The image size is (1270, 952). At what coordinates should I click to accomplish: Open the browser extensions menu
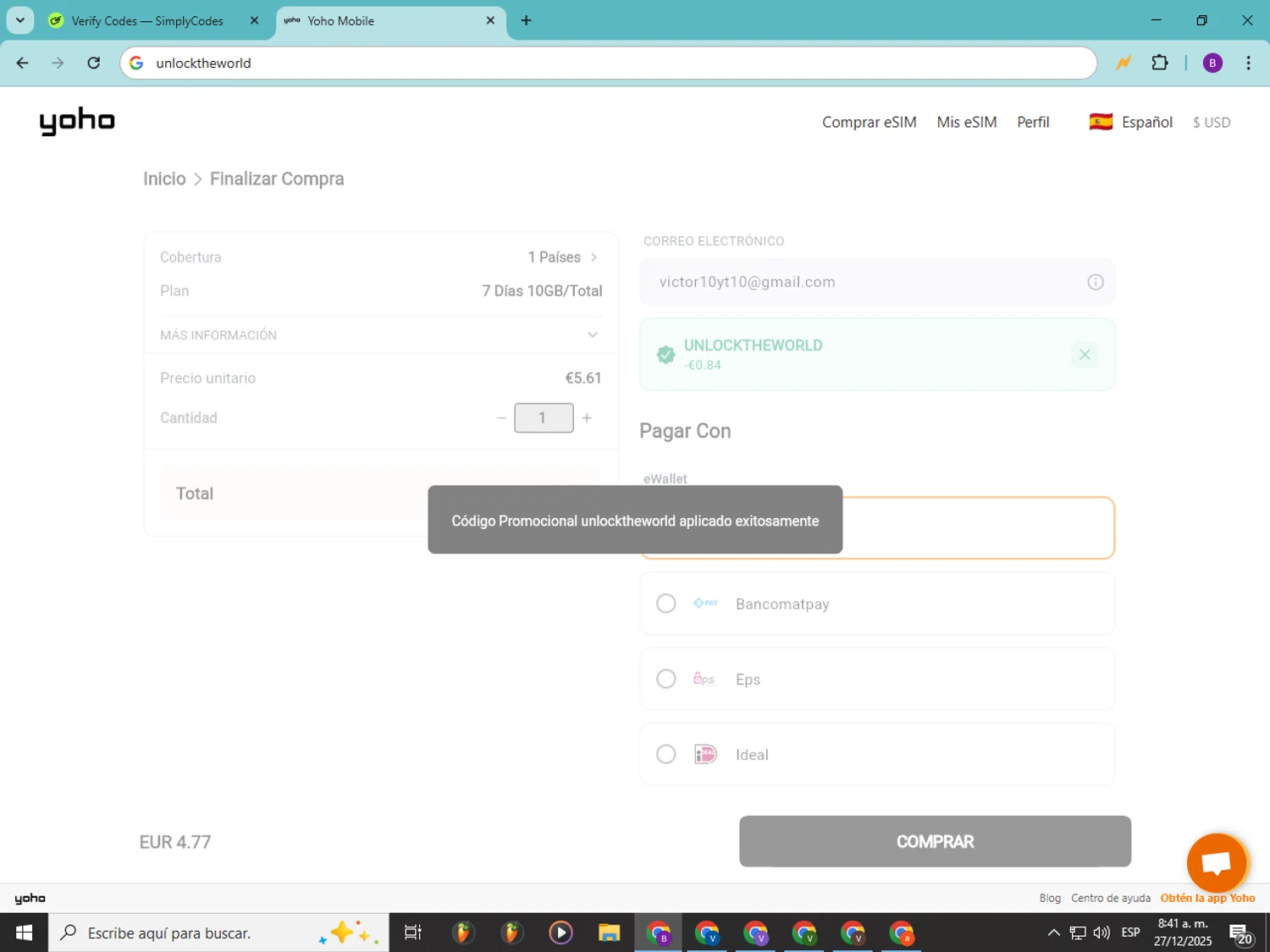point(1160,63)
